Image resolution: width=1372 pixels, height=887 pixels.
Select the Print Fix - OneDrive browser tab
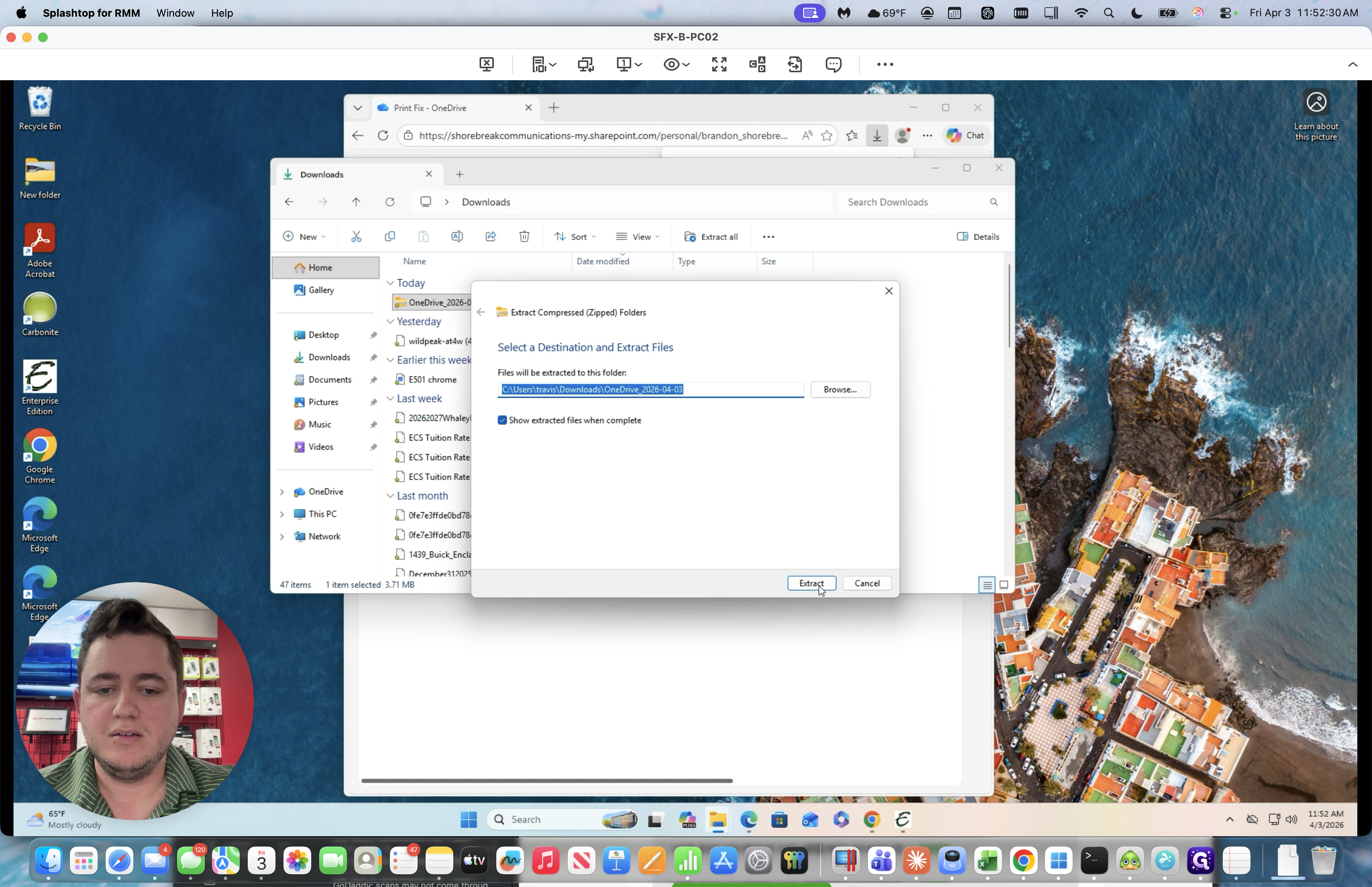coord(443,108)
